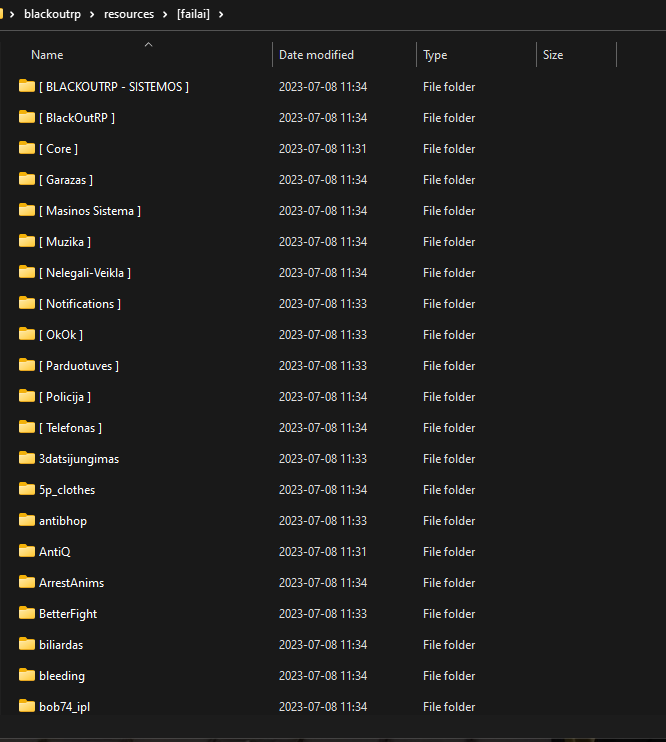Screen dimensions: 666x742
Task: Select folder icon for [ Nelegali-Veikla ]
Action: pyautogui.click(x=27, y=272)
